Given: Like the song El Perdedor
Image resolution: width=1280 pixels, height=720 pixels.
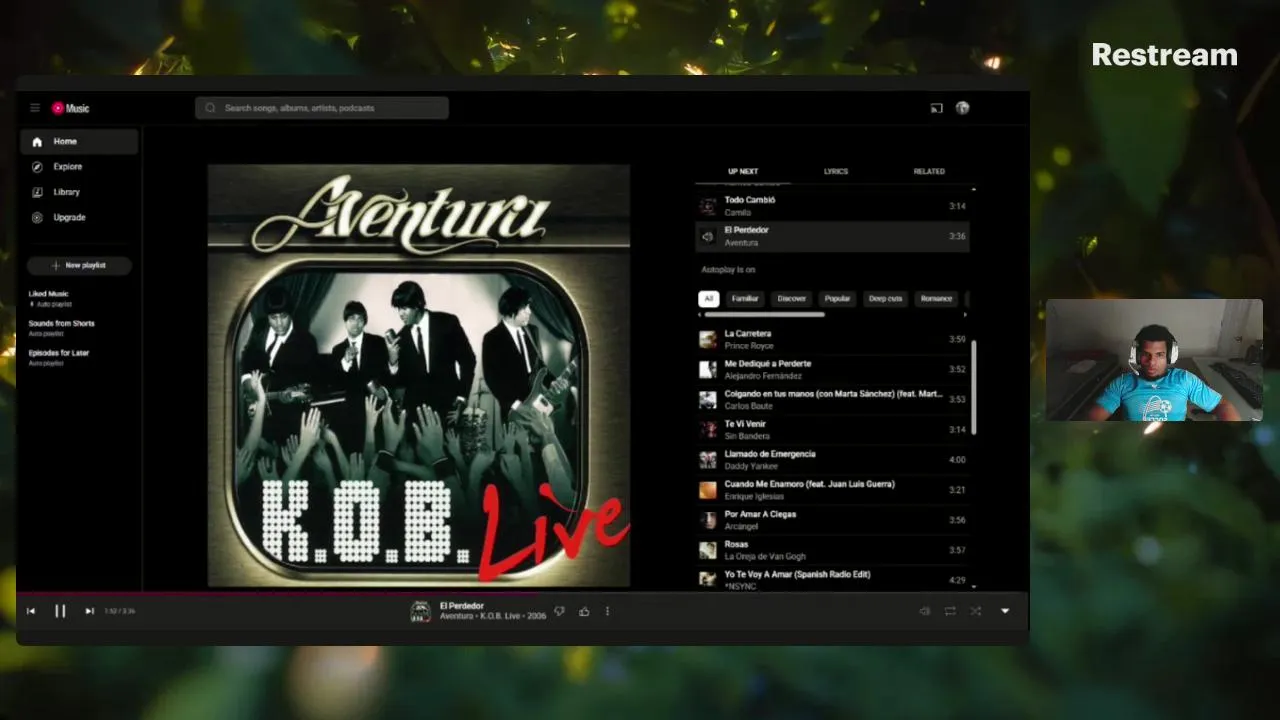Looking at the screenshot, I should point(584,611).
